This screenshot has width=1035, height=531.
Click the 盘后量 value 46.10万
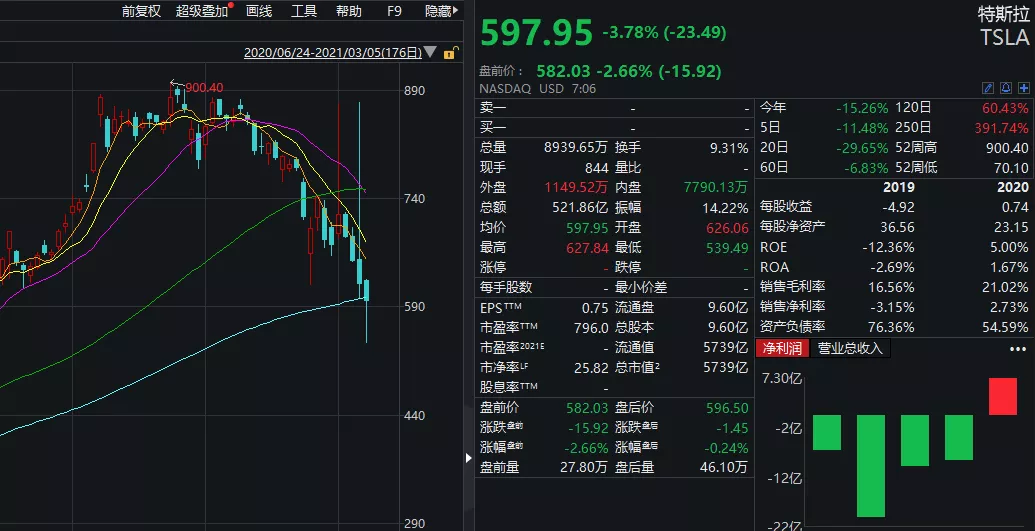(x=723, y=468)
